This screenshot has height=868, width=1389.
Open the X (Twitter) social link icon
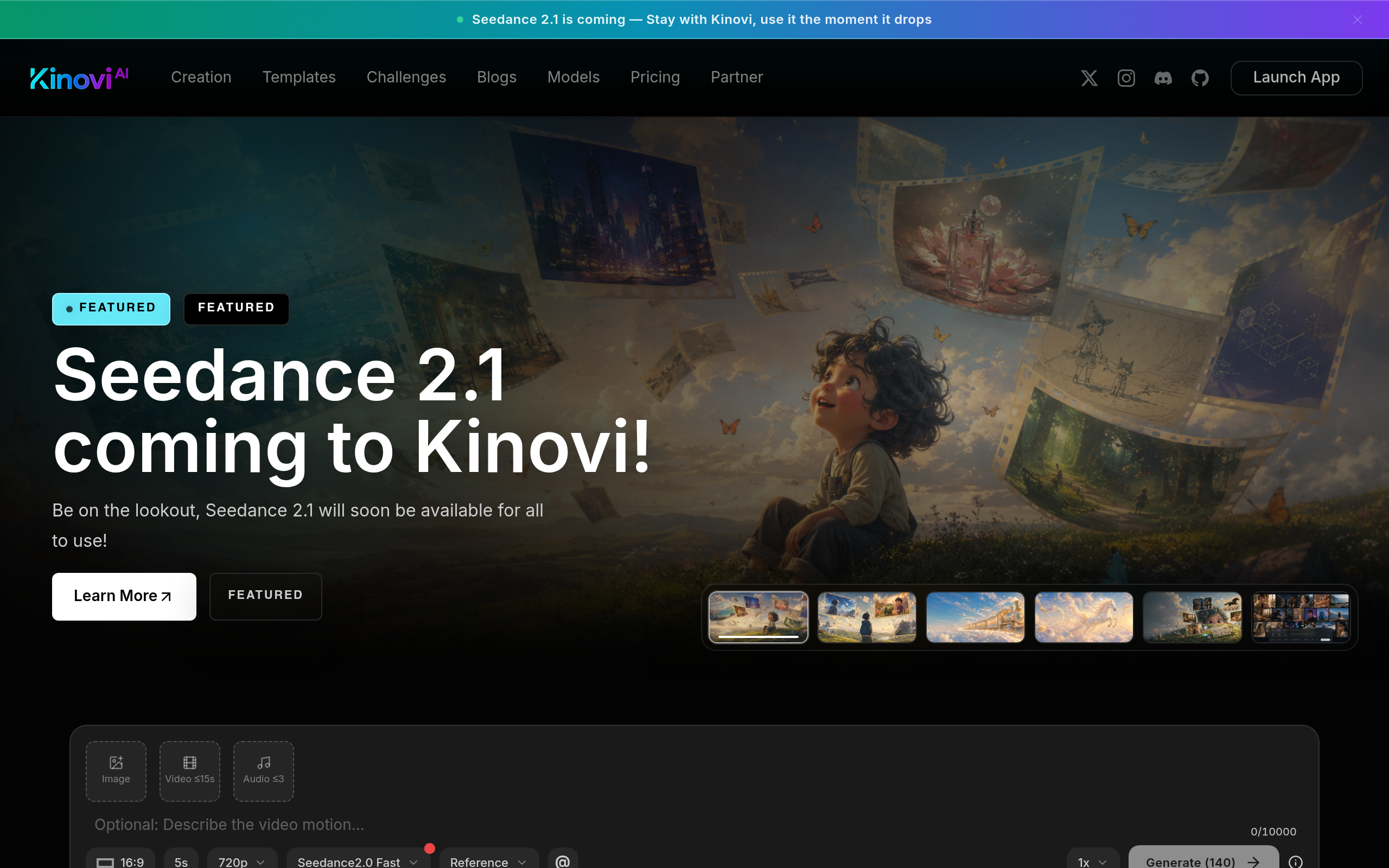1089,78
